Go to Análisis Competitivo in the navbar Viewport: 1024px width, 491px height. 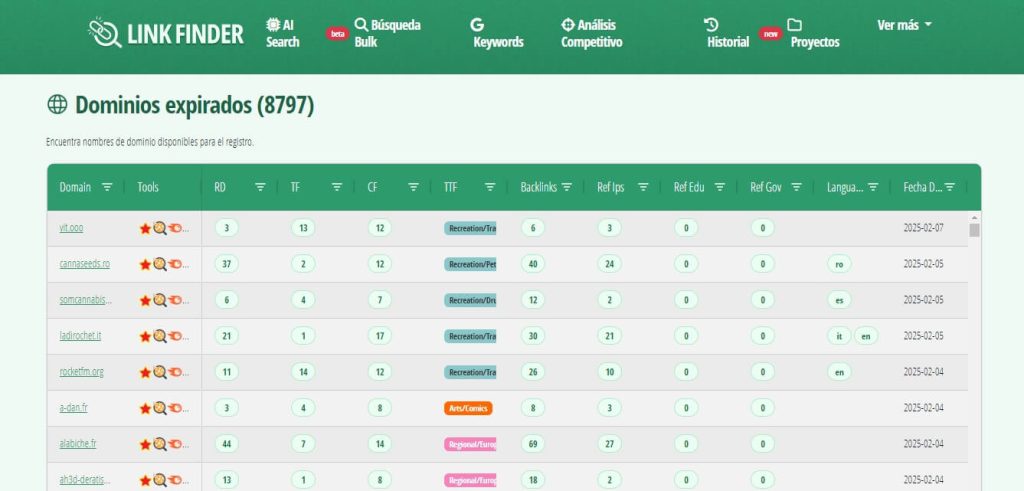(x=591, y=33)
